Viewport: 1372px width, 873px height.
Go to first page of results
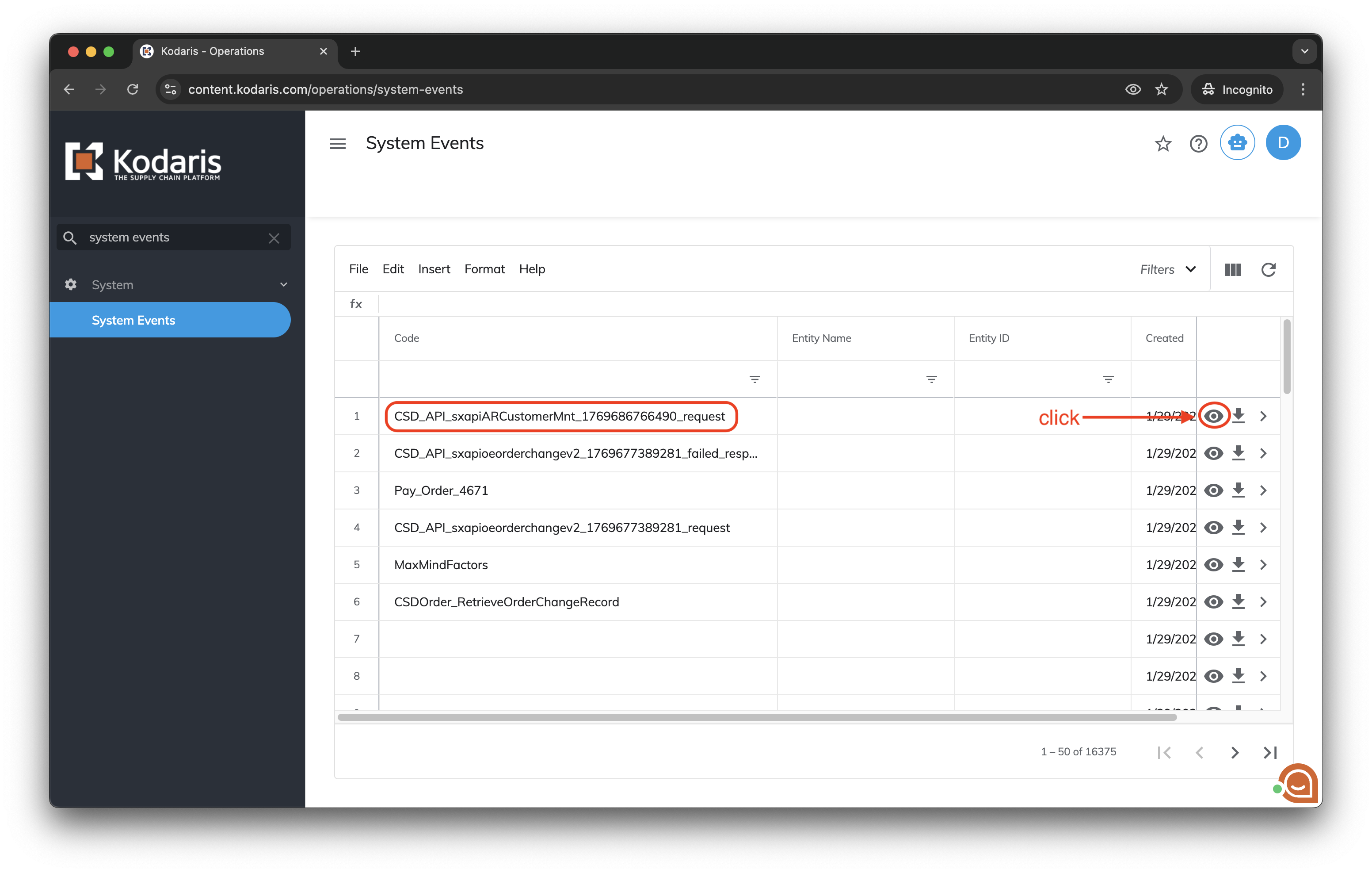(x=1164, y=752)
